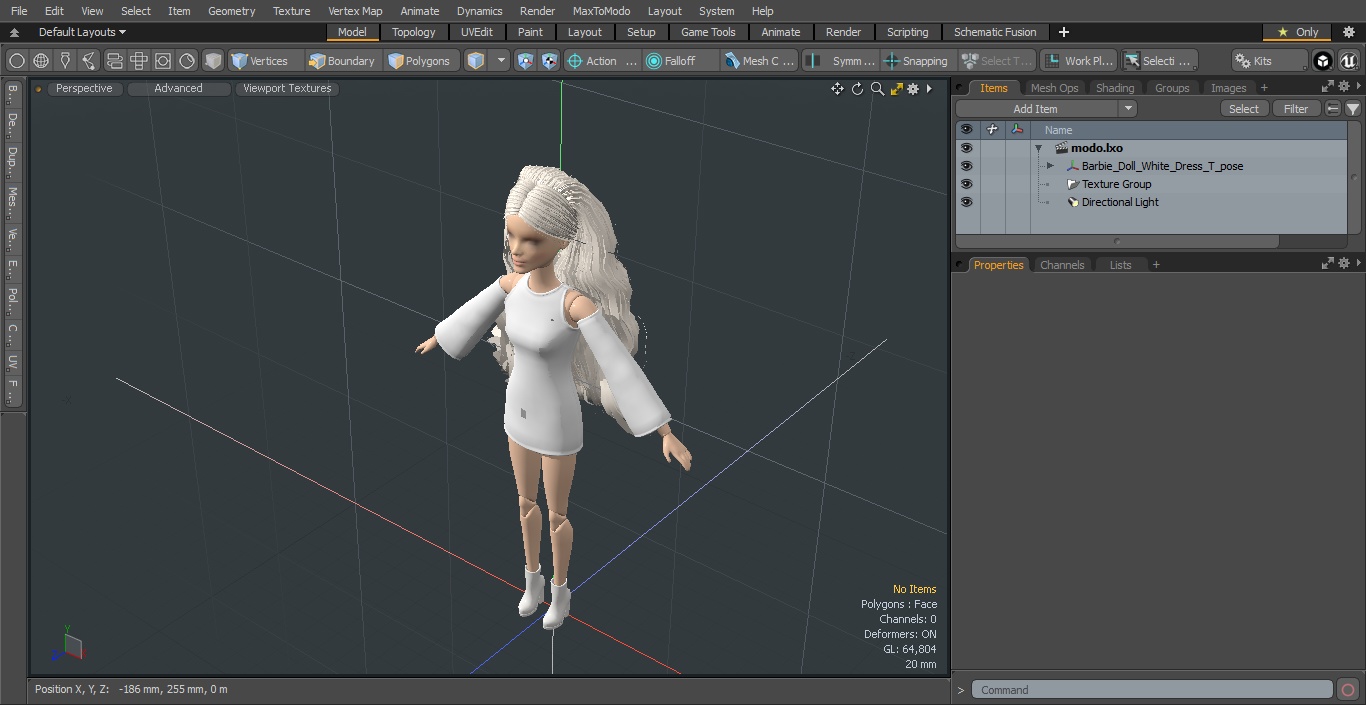The height and width of the screenshot is (705, 1366).
Task: Open the viewport settings gear
Action: coord(913,89)
